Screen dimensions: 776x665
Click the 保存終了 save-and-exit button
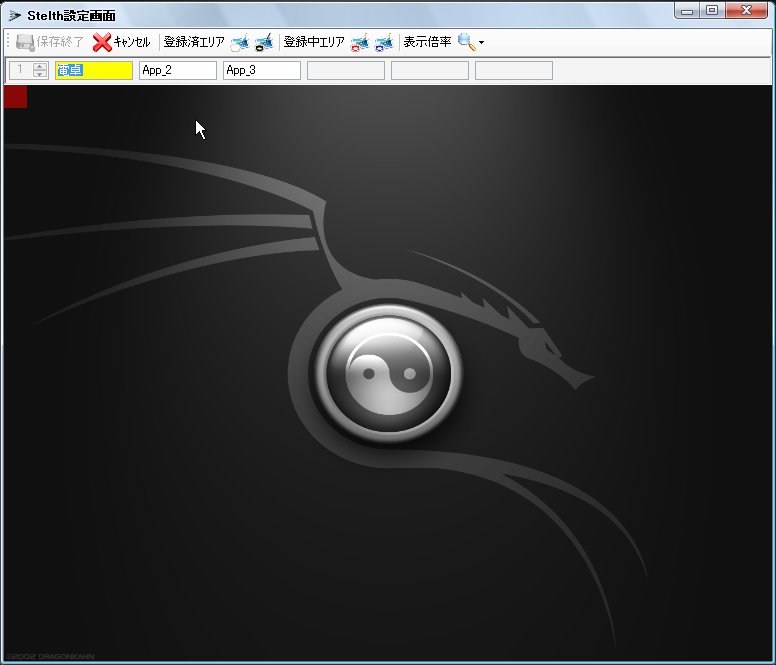coord(49,43)
